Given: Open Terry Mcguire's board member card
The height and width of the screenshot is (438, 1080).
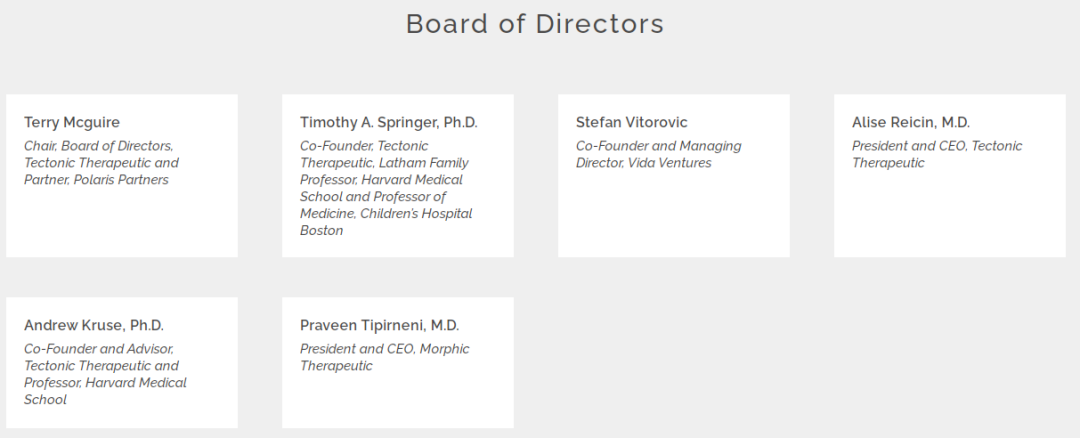Looking at the screenshot, I should pos(122,176).
